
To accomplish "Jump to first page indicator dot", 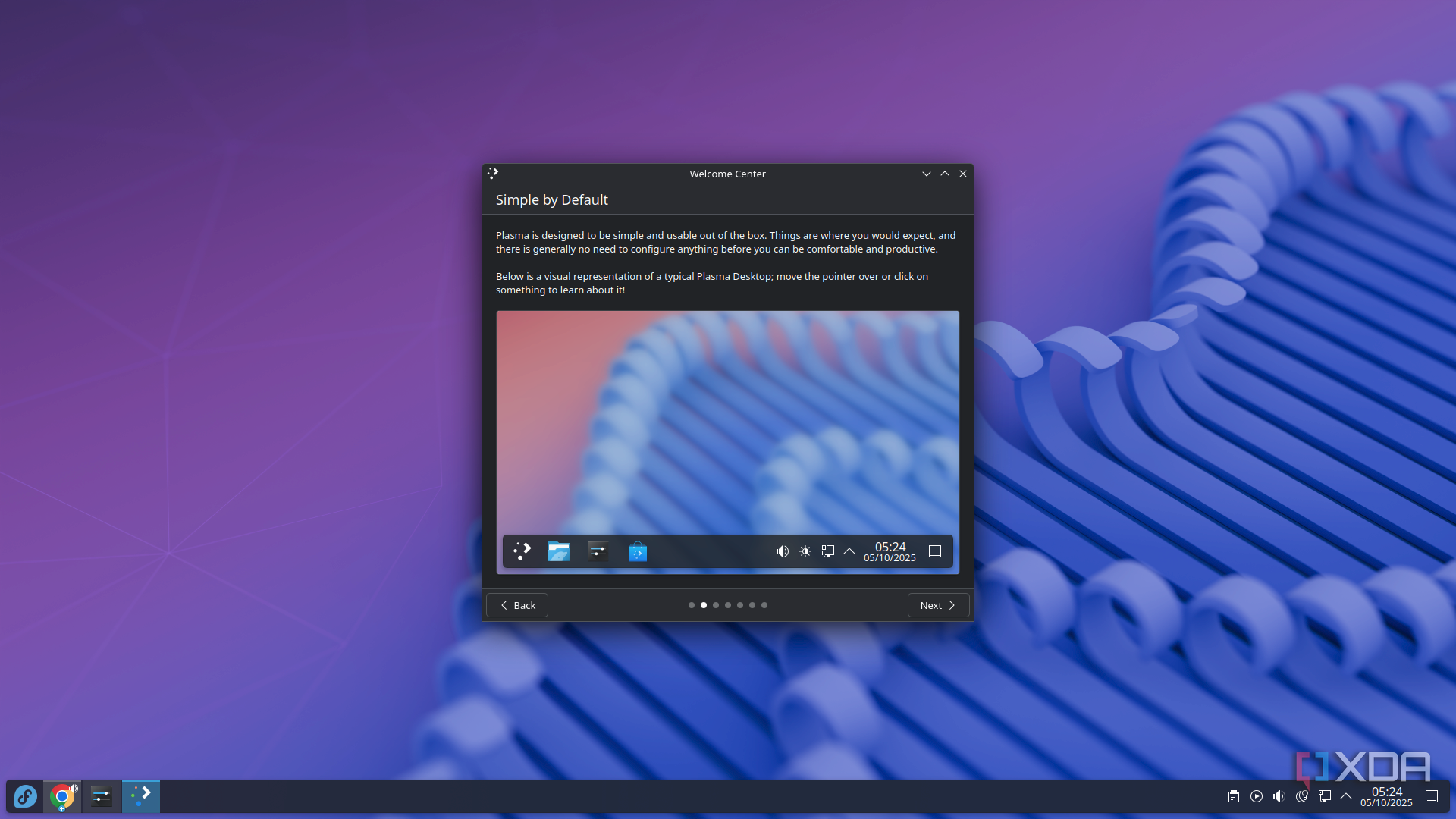I will [x=692, y=605].
